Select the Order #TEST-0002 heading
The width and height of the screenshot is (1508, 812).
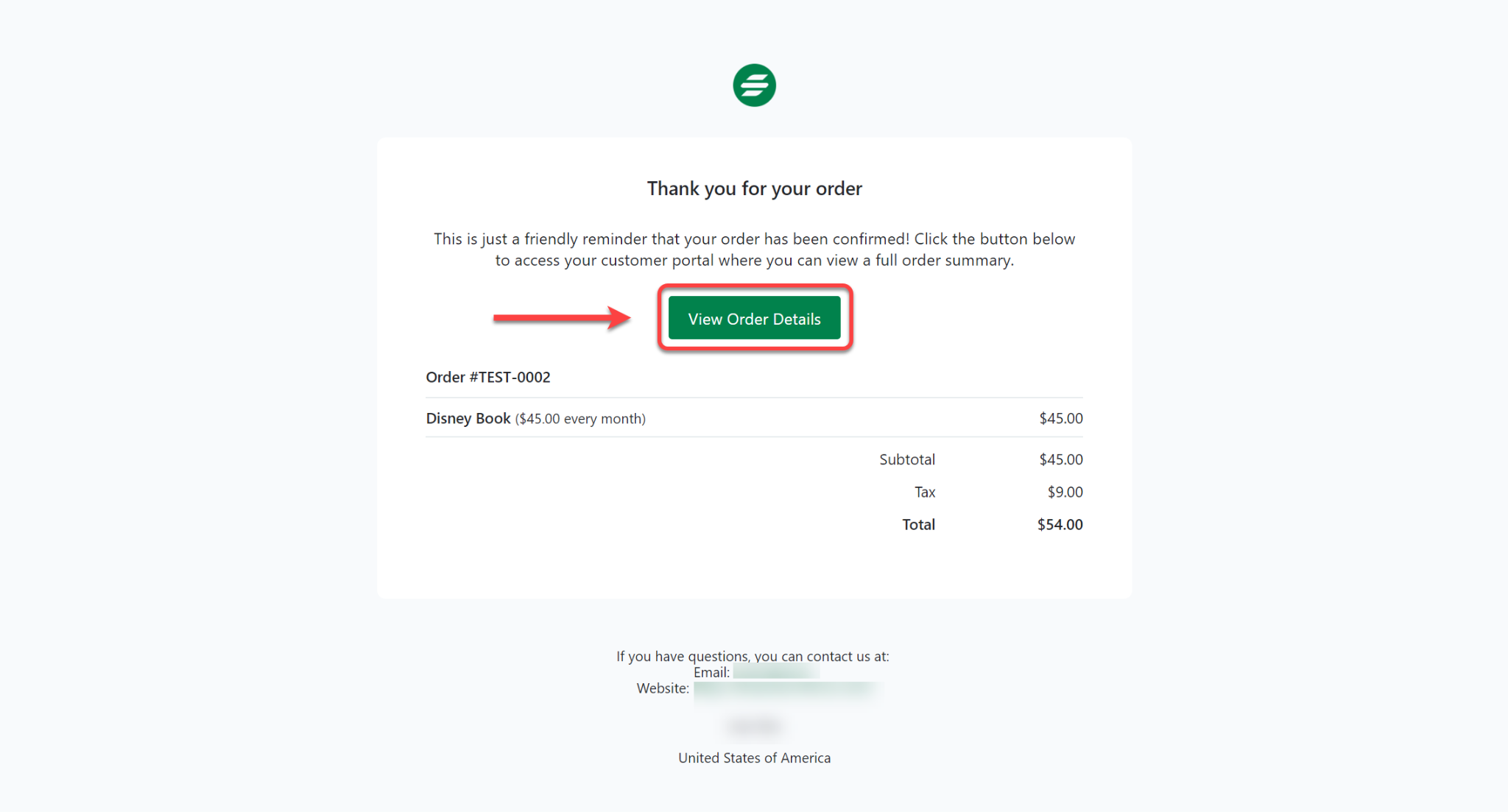pos(487,377)
